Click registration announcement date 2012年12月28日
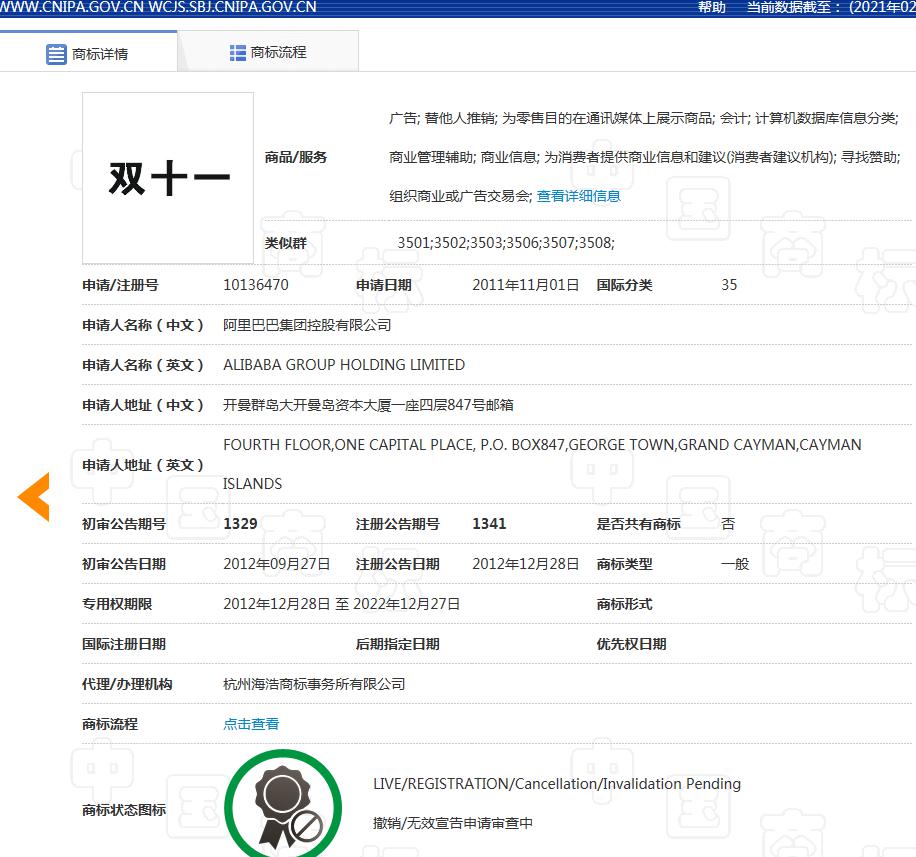 coord(526,564)
